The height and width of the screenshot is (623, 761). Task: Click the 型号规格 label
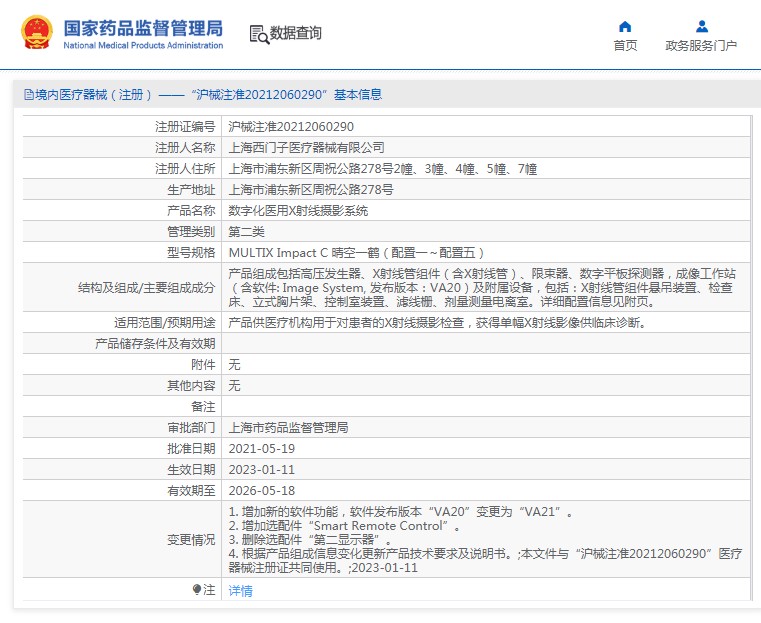click(x=191, y=253)
